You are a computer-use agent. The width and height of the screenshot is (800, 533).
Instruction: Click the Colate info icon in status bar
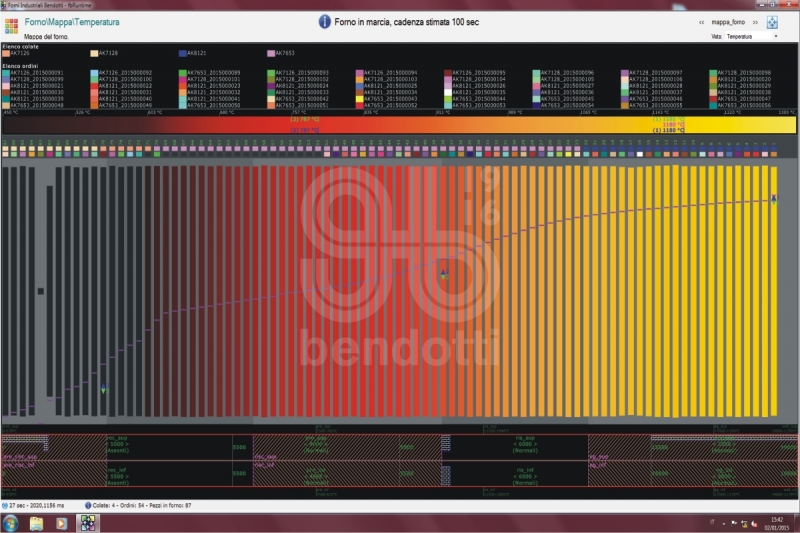pos(89,505)
